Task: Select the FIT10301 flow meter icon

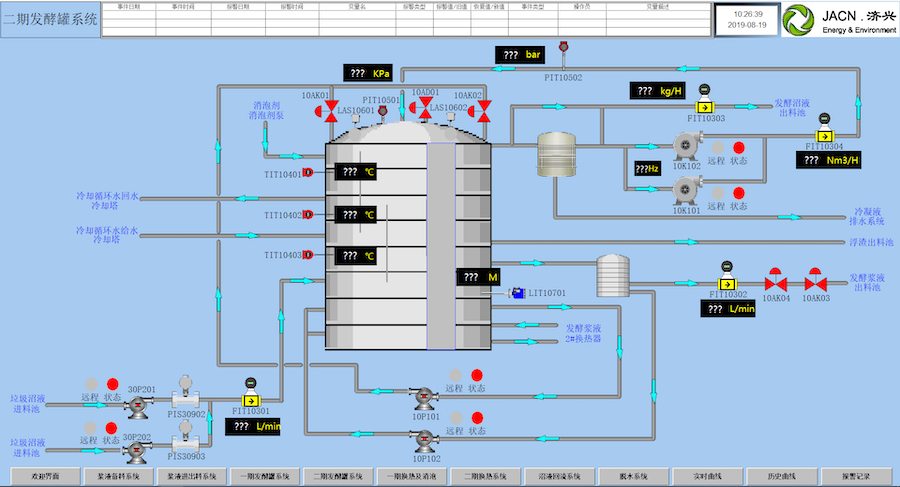Action: coord(251,393)
